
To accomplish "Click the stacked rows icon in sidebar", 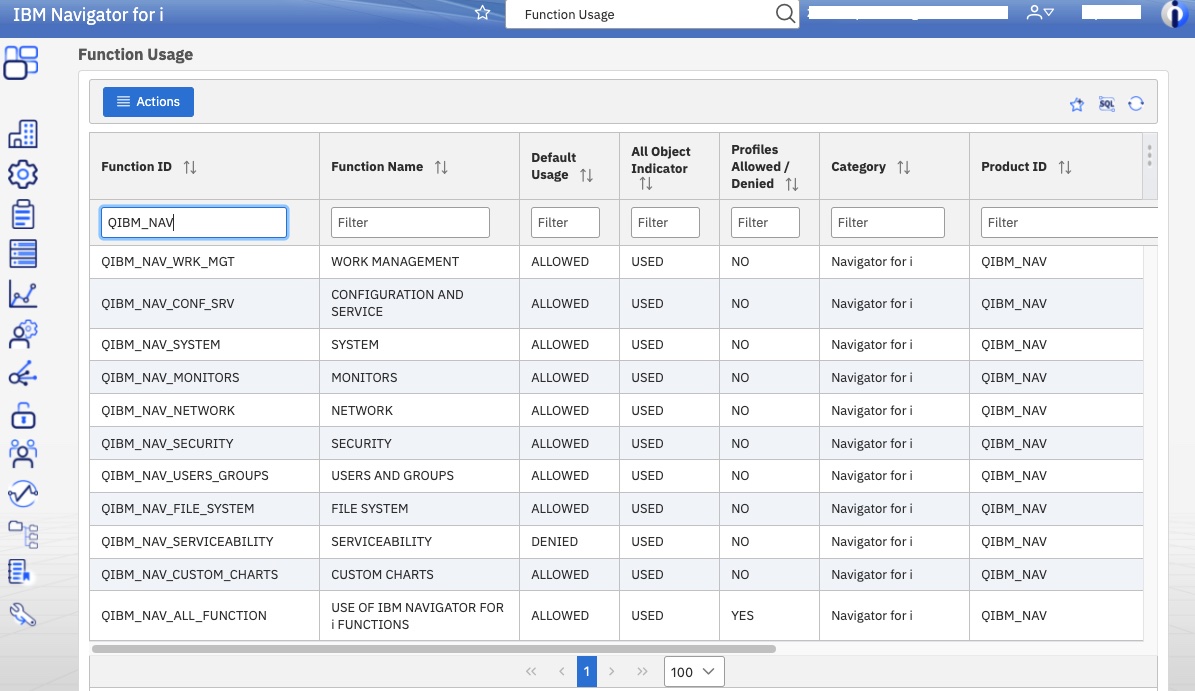I will [x=23, y=254].
